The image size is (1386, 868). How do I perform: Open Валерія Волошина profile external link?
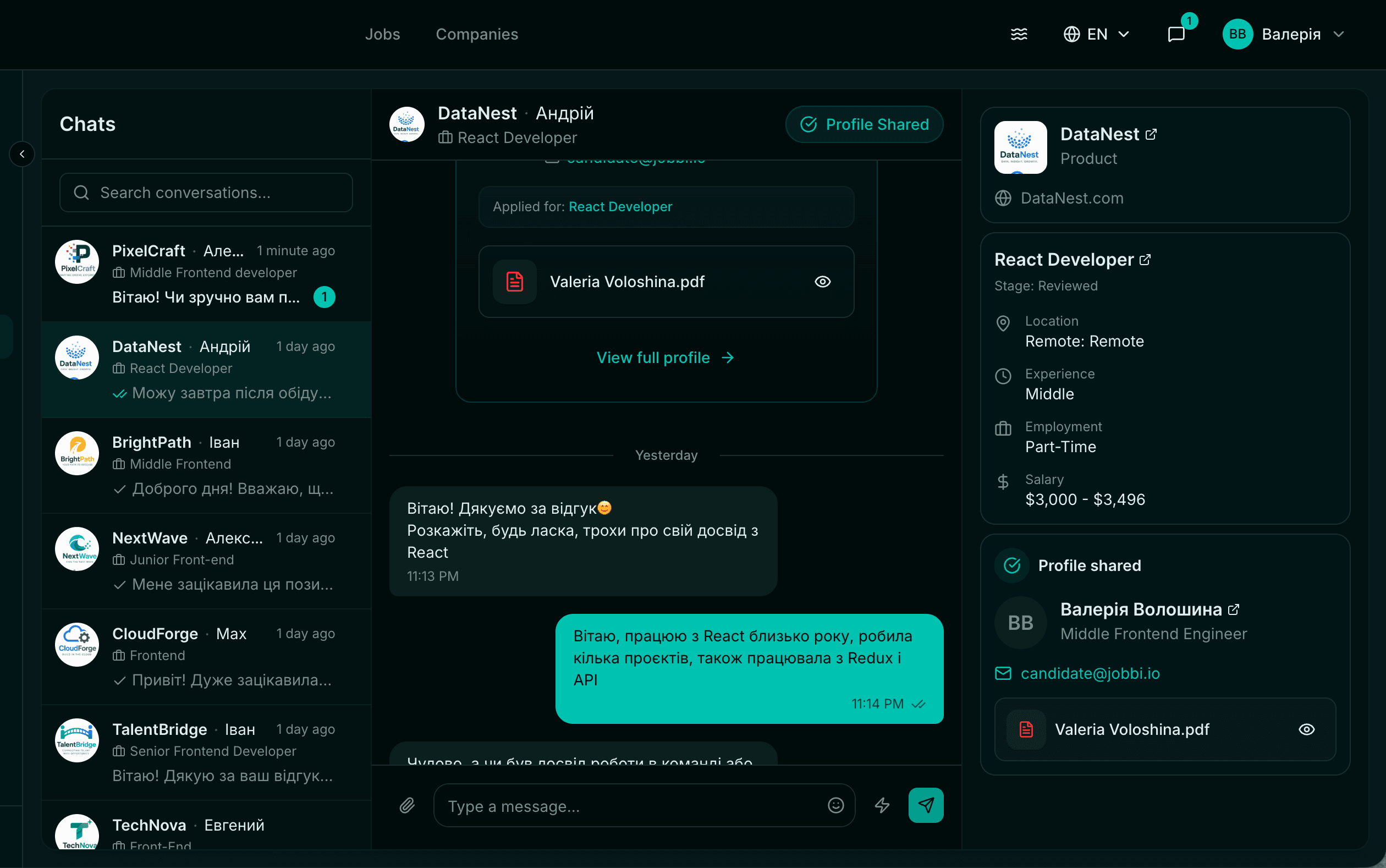coord(1233,609)
